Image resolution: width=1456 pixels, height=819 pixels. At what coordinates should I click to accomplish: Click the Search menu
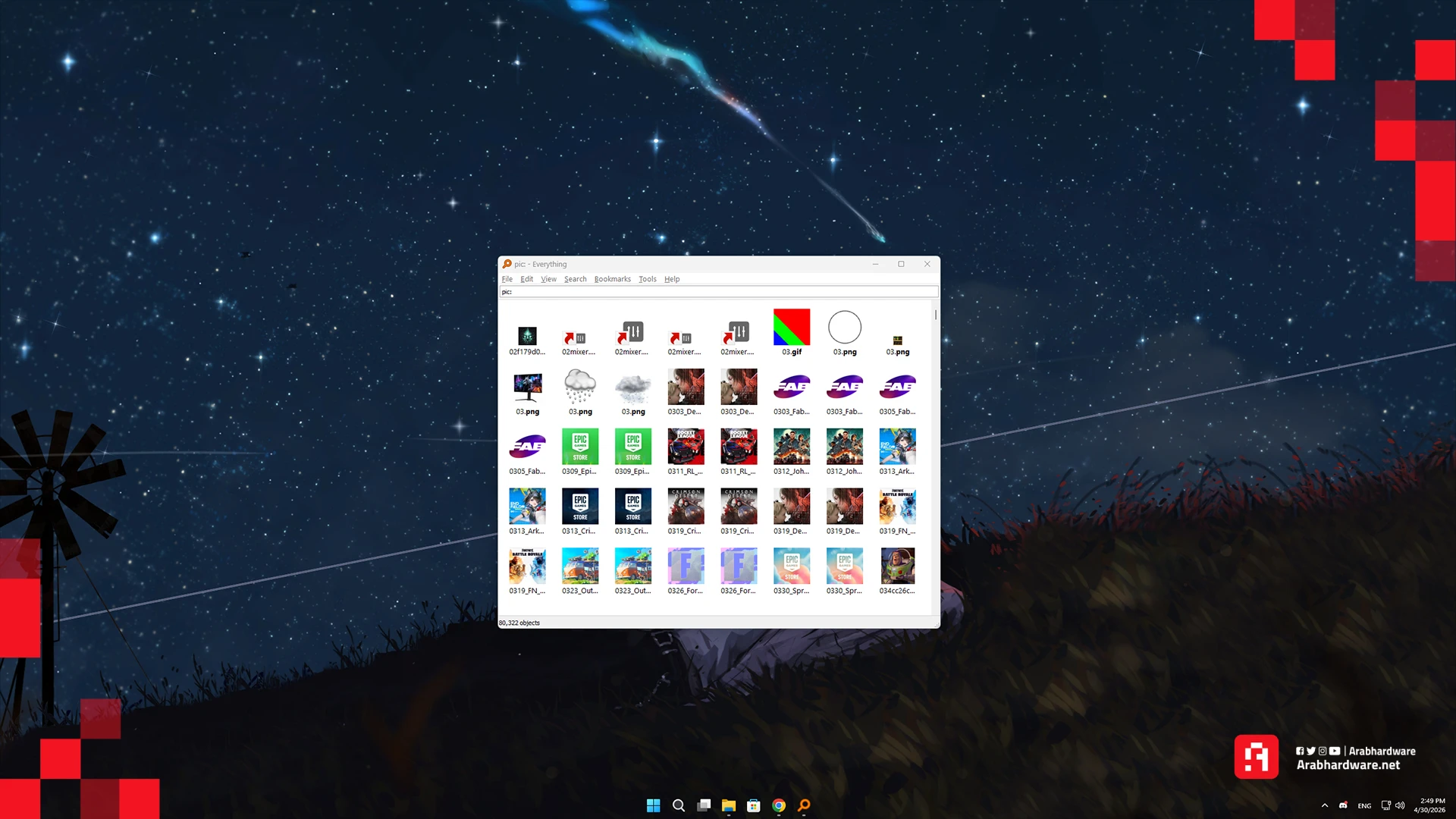(x=575, y=279)
